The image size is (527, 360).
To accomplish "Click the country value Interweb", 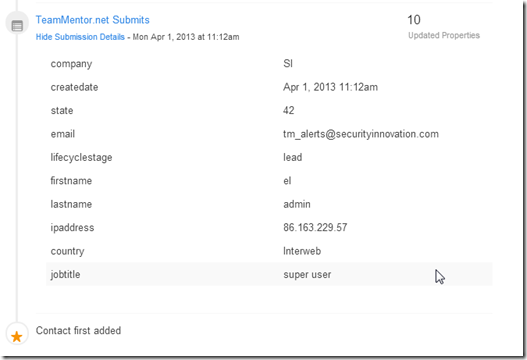I will tap(302, 251).
